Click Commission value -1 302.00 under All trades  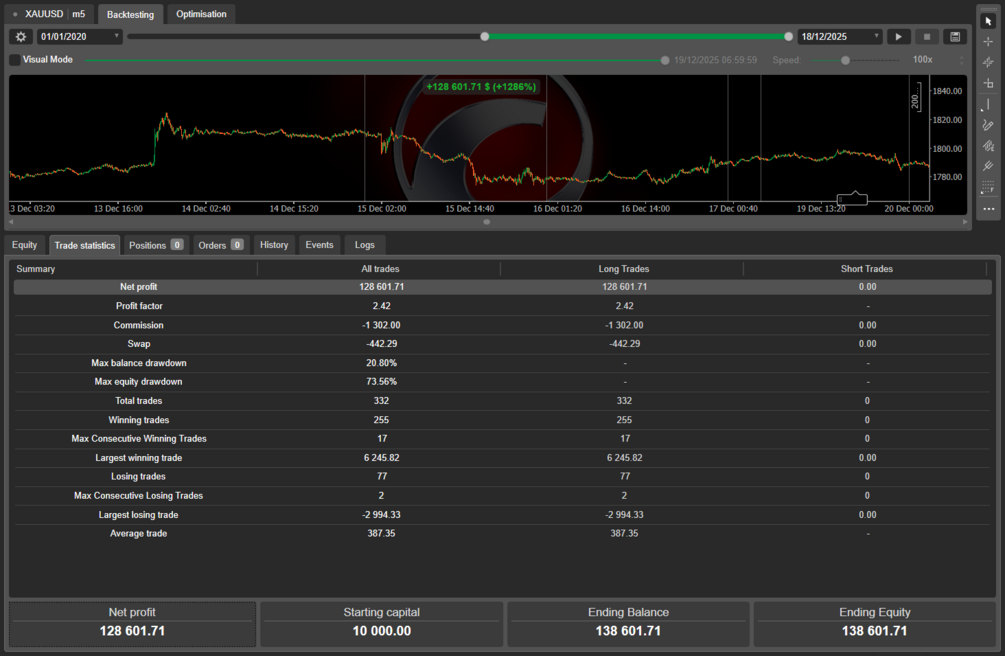pyautogui.click(x=381, y=325)
